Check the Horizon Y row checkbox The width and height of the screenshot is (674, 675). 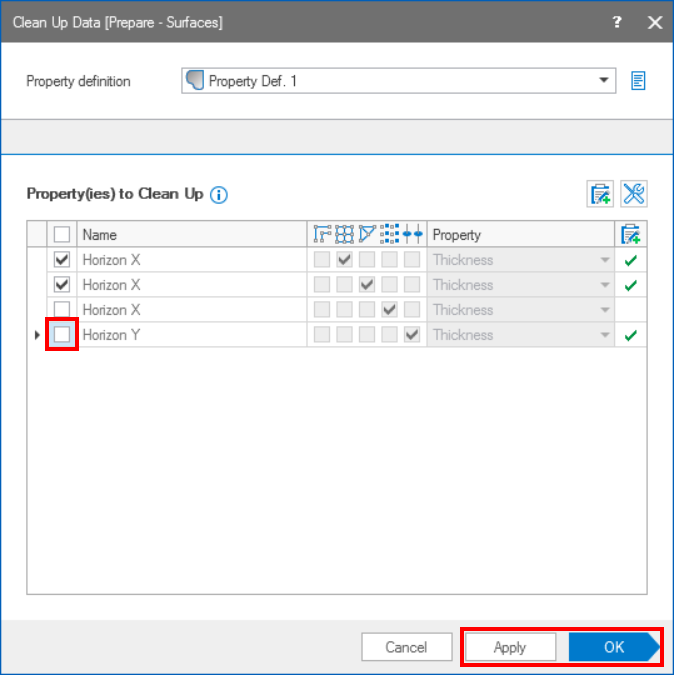pyautogui.click(x=62, y=335)
